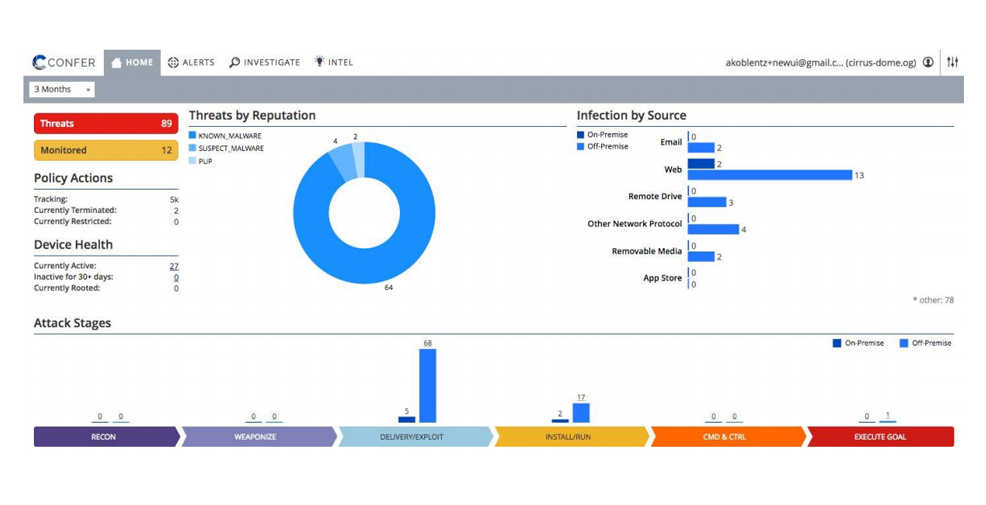Click the Investigate magnifier icon
Viewport: 986px width, 505px height.
coord(235,62)
